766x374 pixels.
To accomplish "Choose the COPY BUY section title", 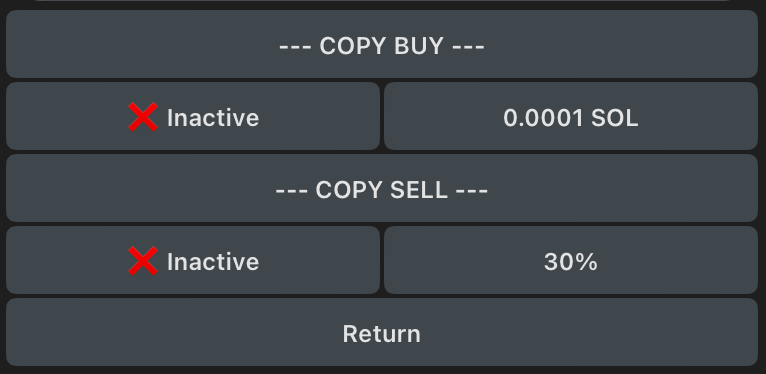I will click(382, 46).
